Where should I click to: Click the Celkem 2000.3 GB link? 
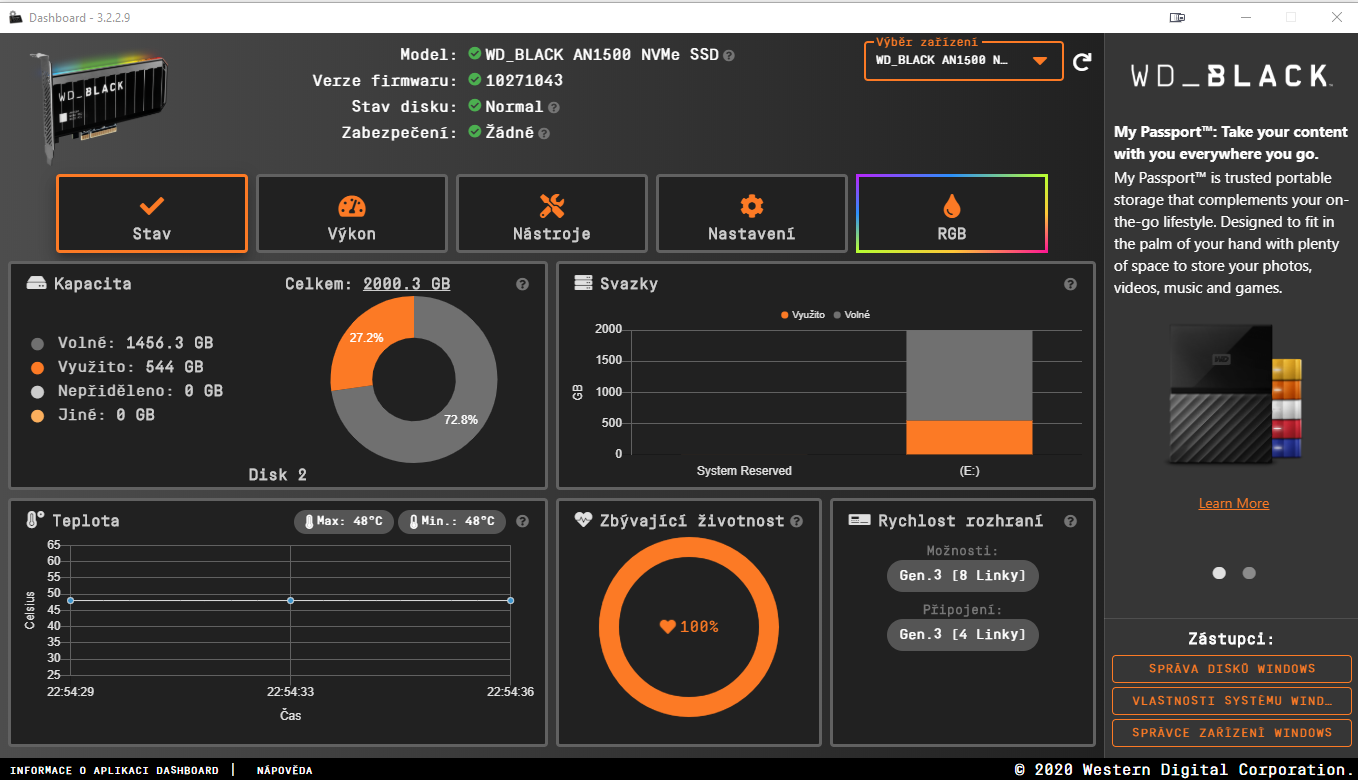[406, 284]
